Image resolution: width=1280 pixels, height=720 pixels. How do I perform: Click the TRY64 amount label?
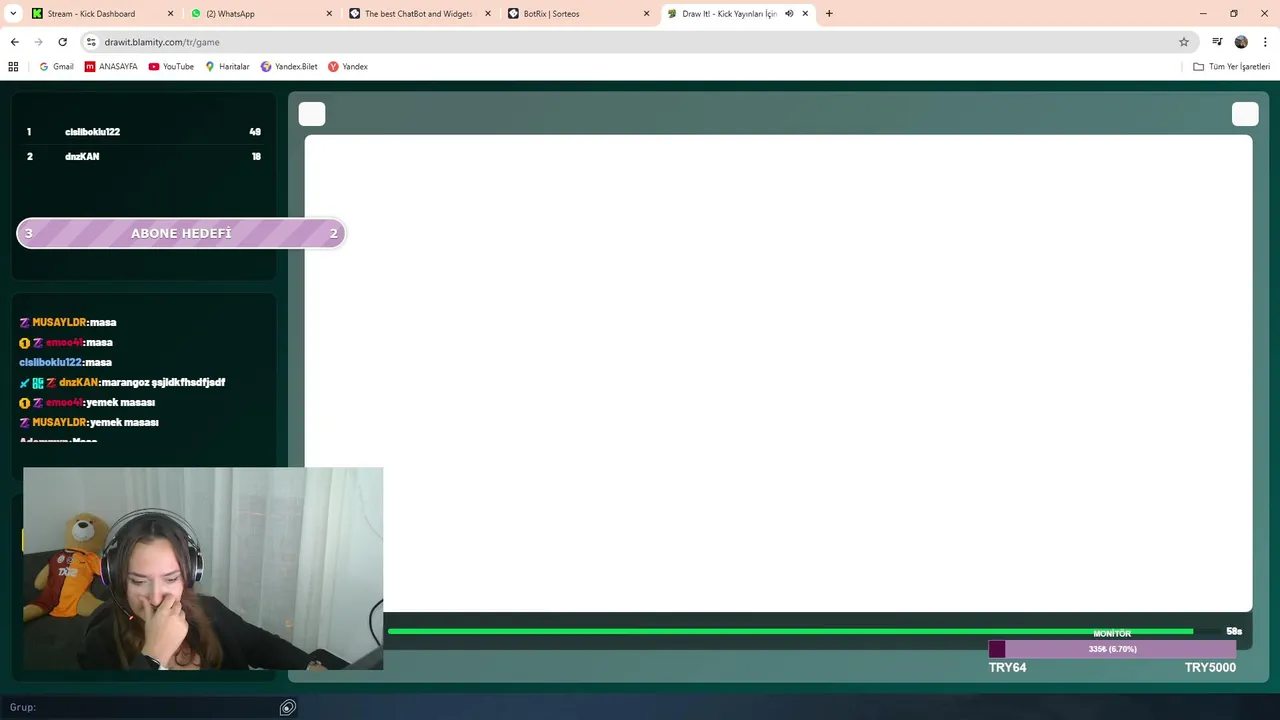click(x=1007, y=668)
